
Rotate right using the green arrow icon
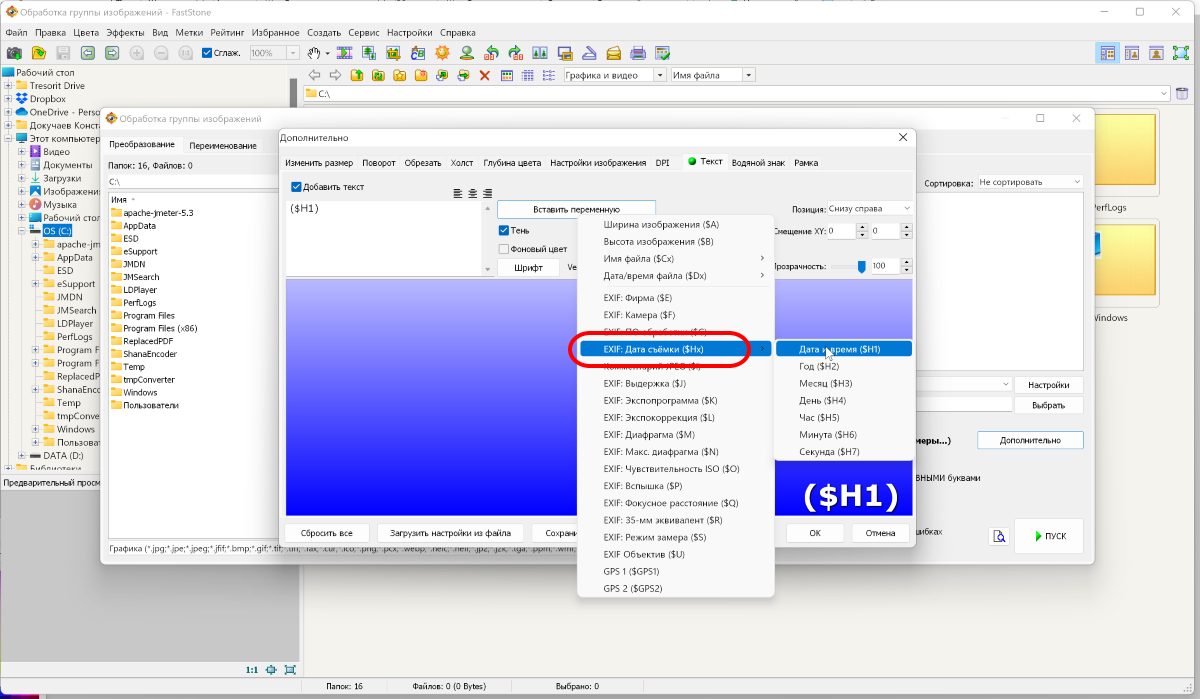point(515,53)
